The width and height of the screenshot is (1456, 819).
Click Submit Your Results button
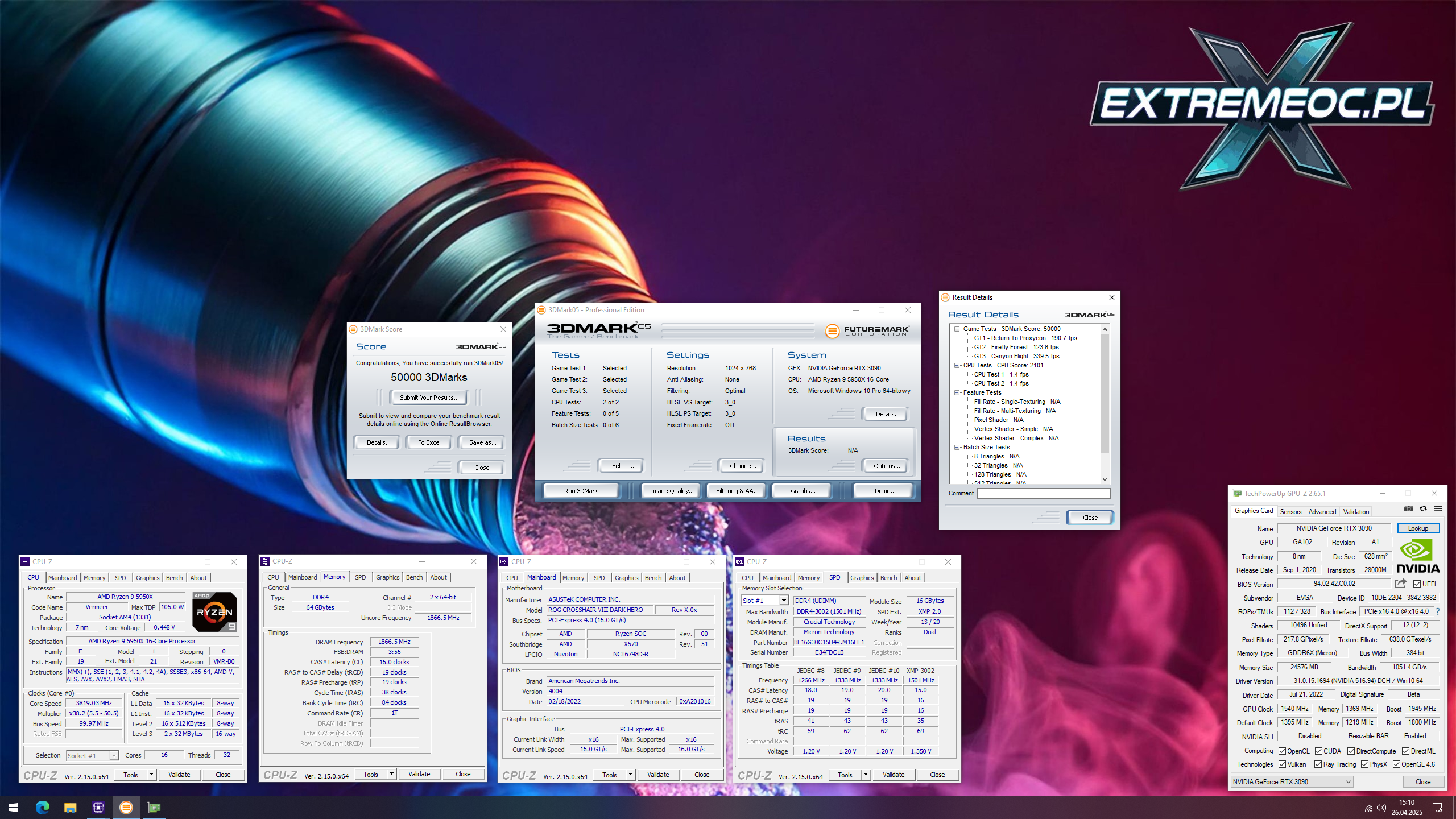click(x=429, y=398)
